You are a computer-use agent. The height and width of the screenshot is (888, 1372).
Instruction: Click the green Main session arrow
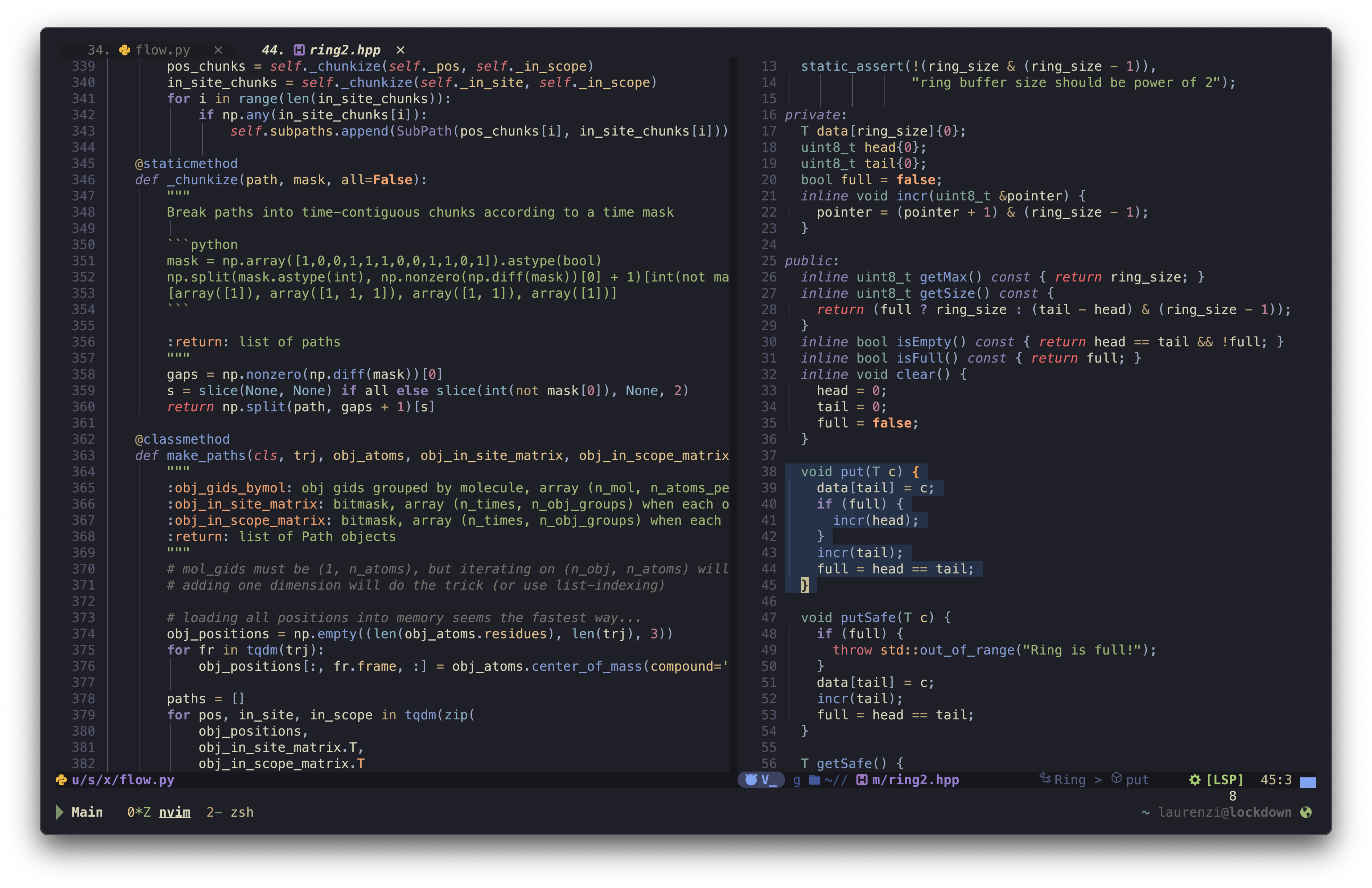coord(59,812)
